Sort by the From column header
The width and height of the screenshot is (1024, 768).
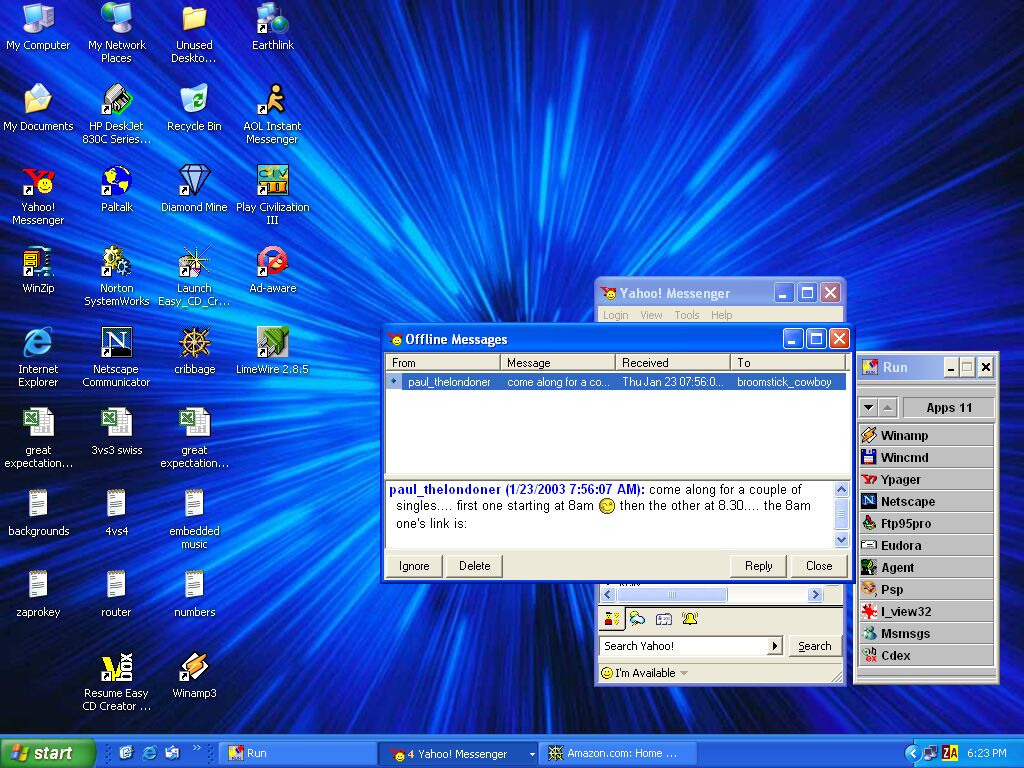[443, 362]
